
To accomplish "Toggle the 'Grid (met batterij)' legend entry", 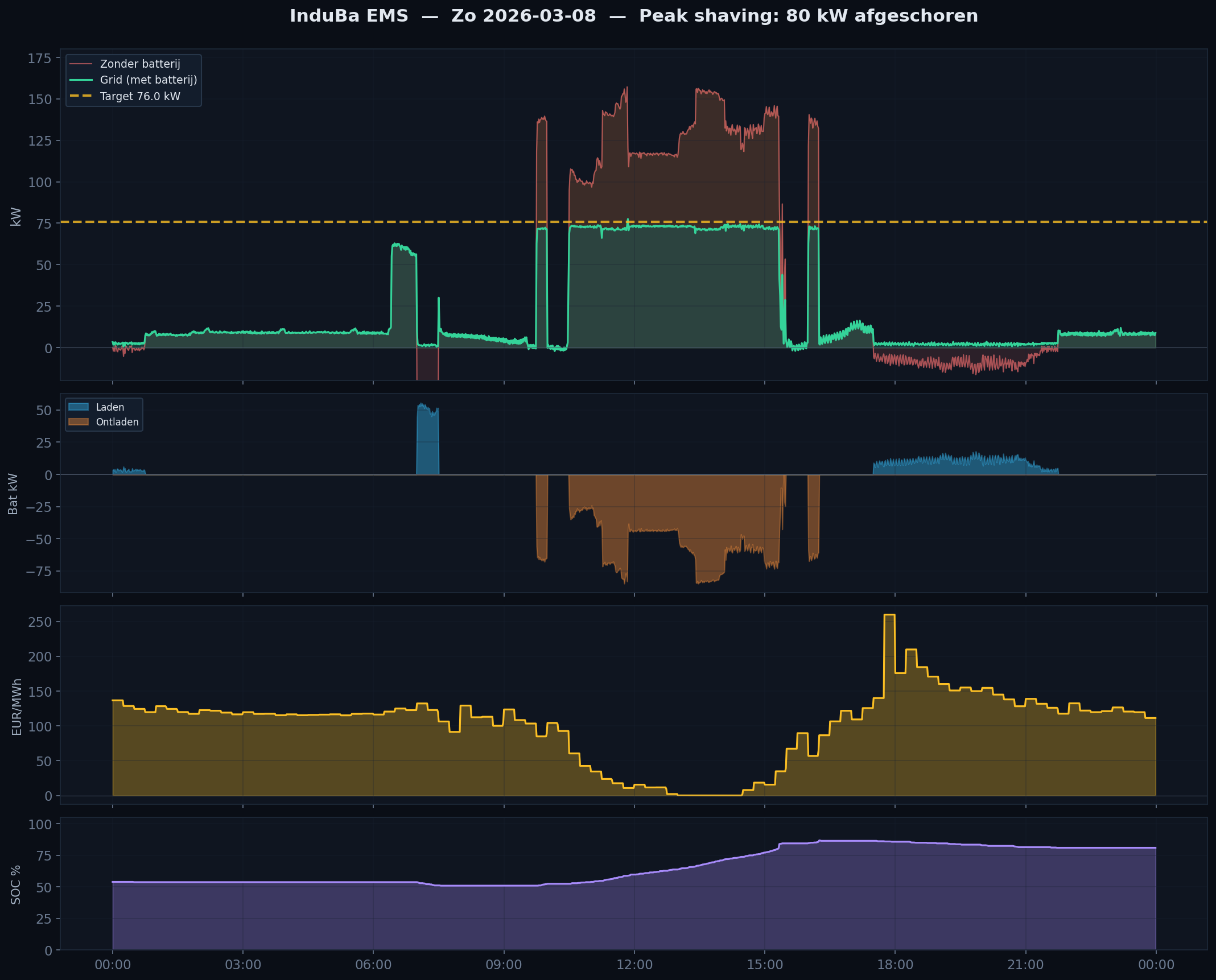I will 148,80.
